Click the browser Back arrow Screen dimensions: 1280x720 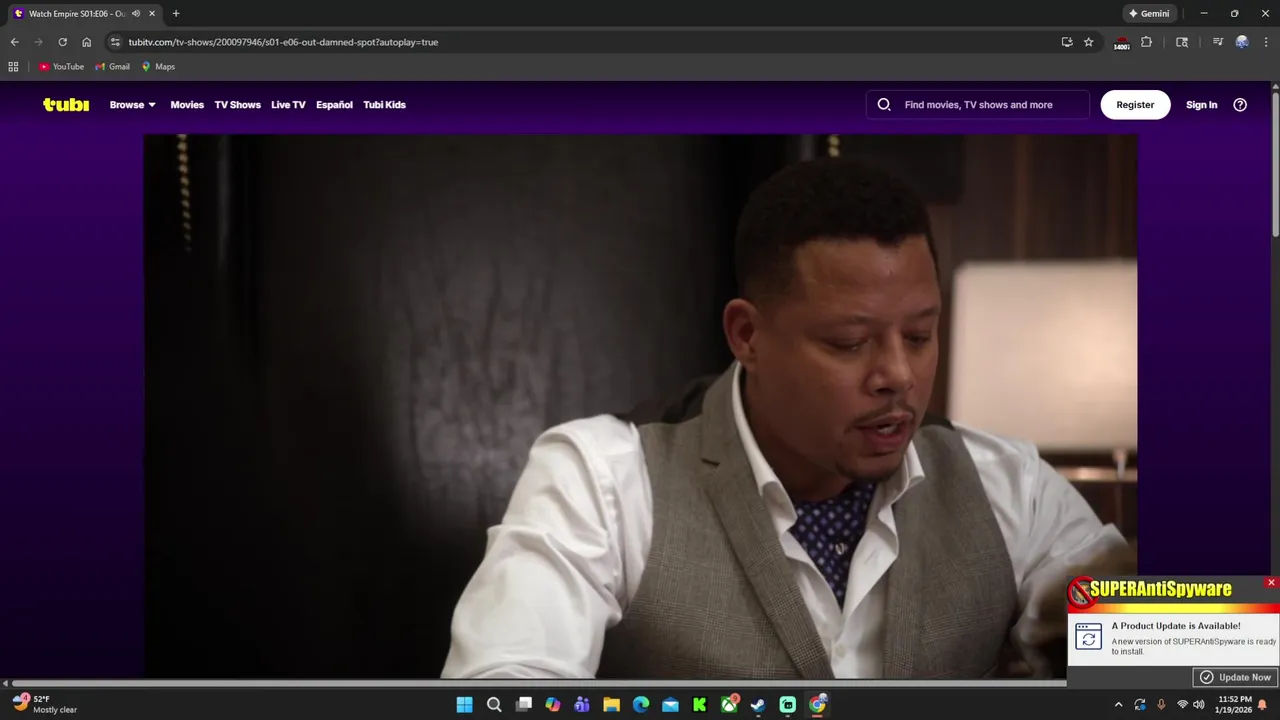[x=14, y=42]
